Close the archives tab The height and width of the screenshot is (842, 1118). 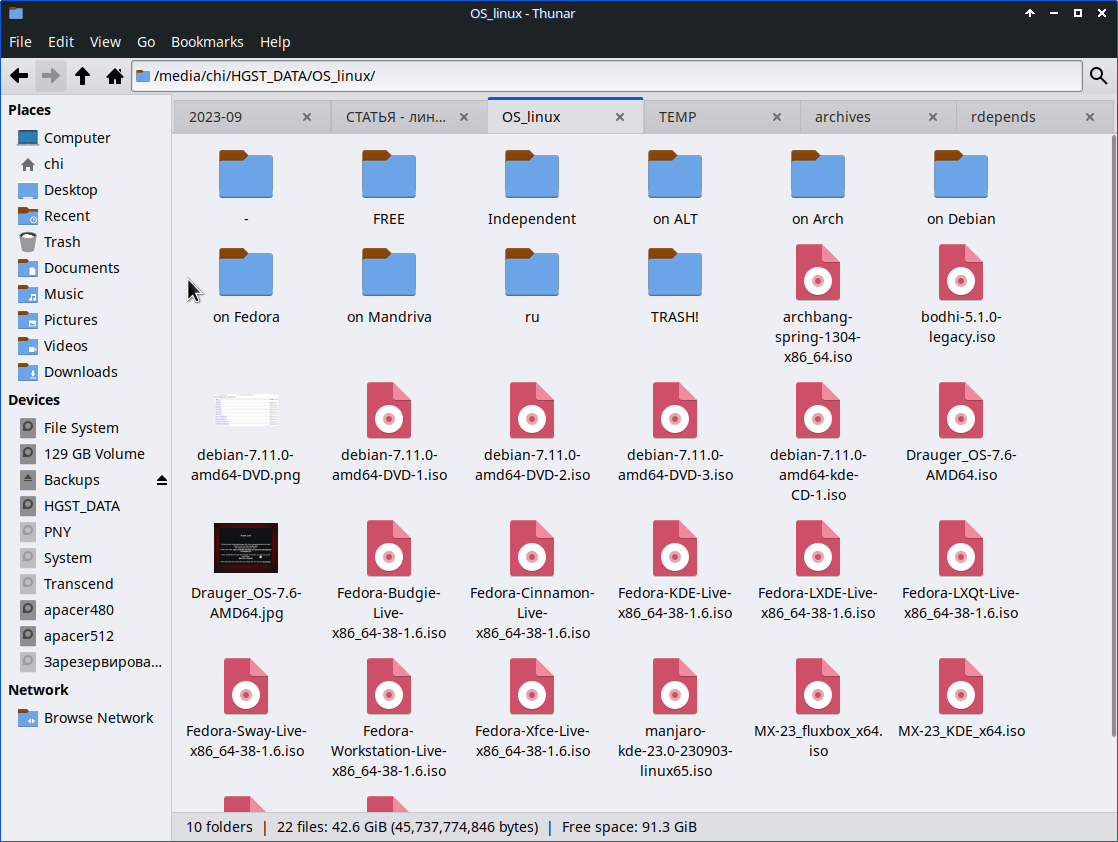(x=933, y=117)
